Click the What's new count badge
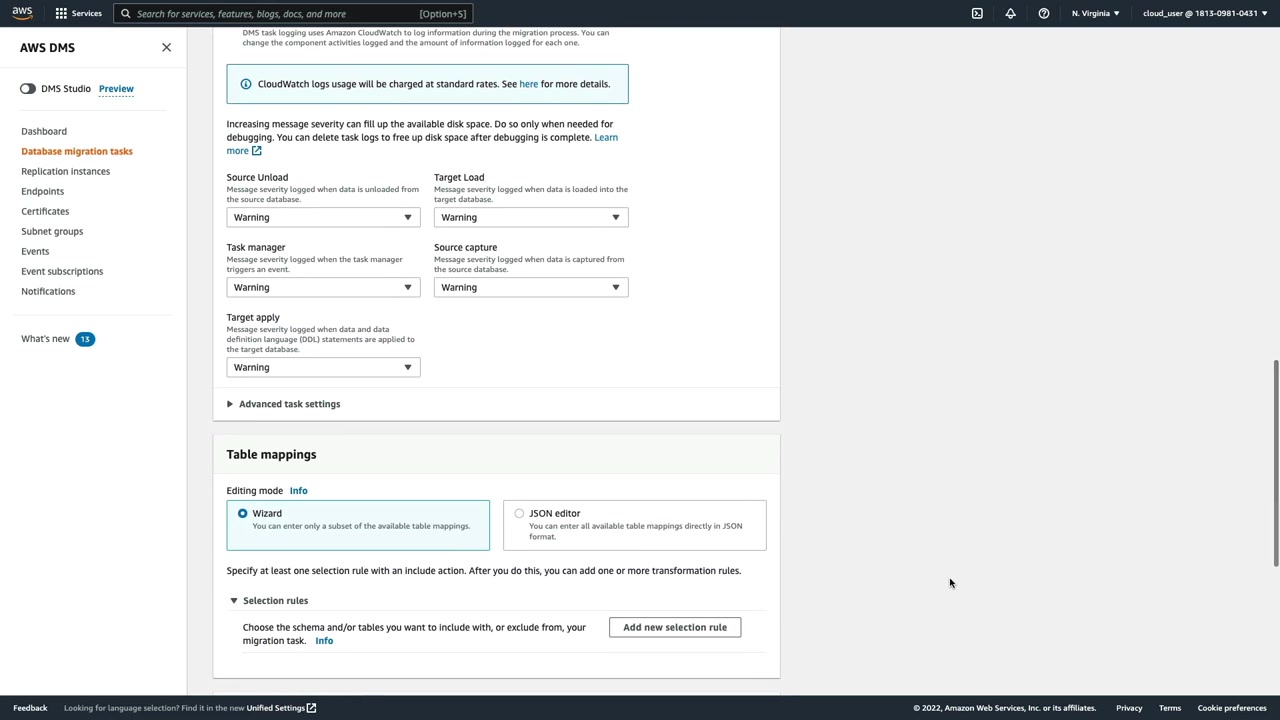 click(x=85, y=339)
